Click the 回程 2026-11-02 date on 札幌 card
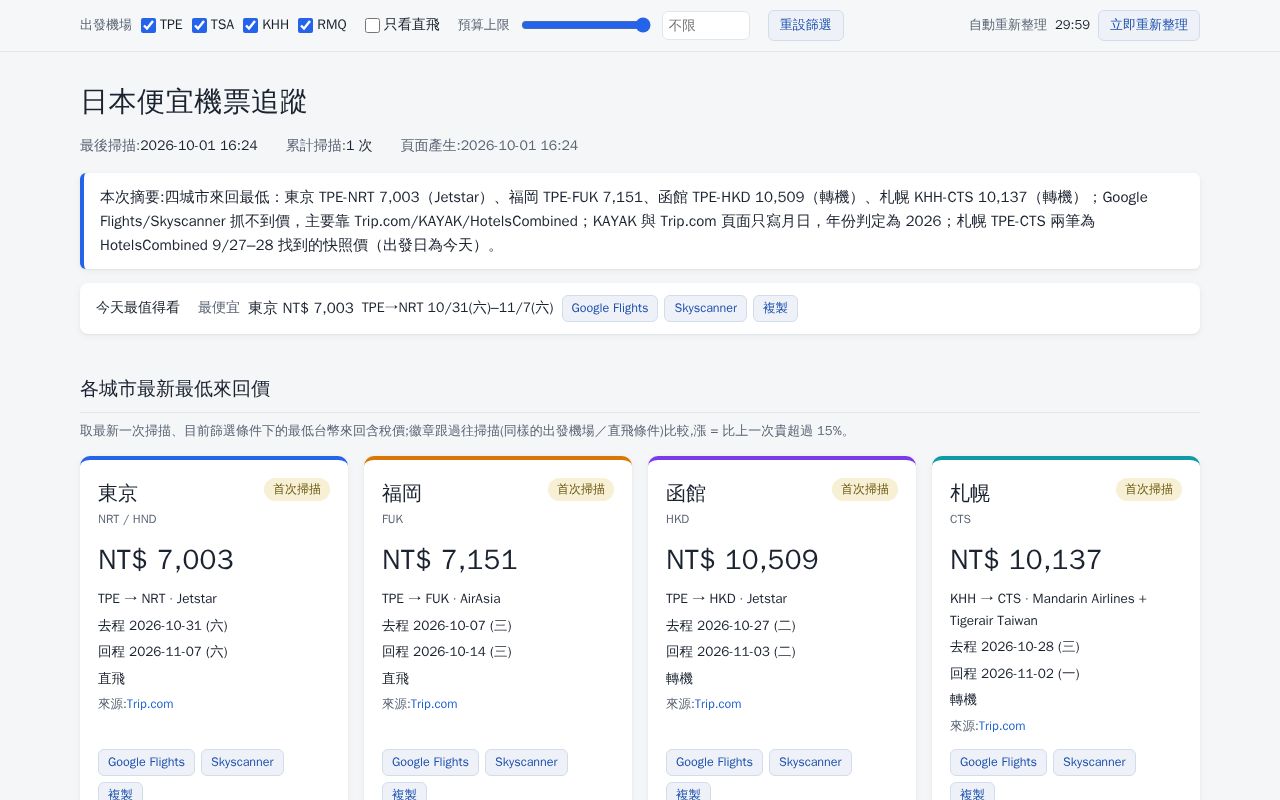This screenshot has height=800, width=1280. (1015, 674)
